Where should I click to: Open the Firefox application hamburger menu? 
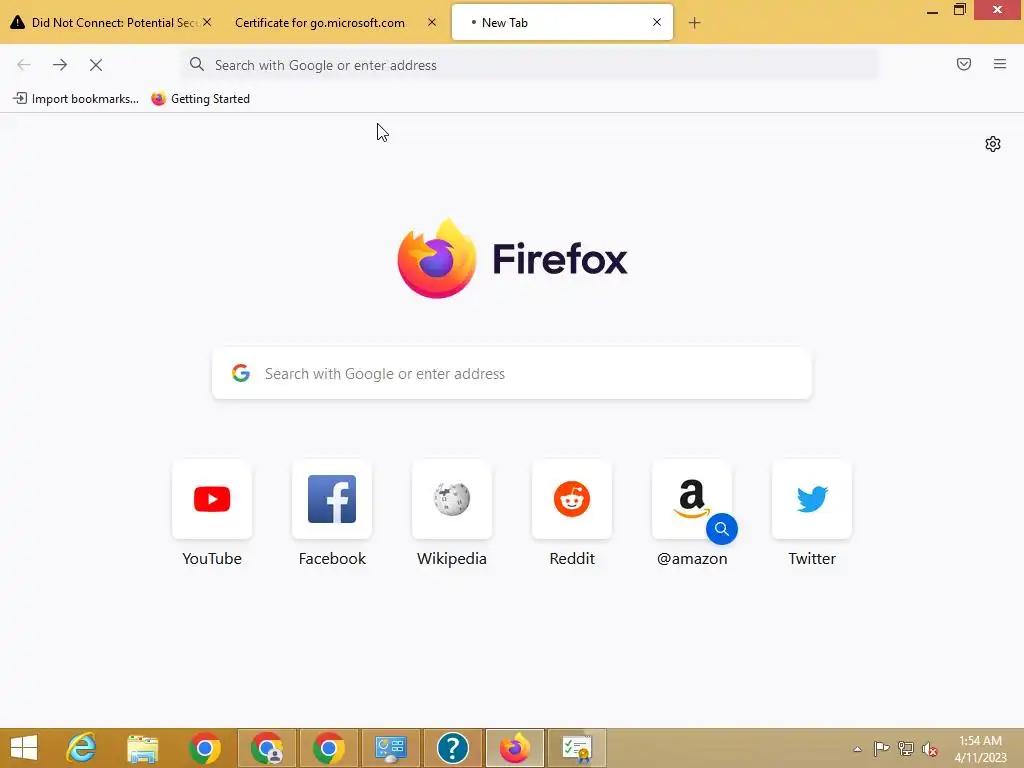tap(1000, 64)
